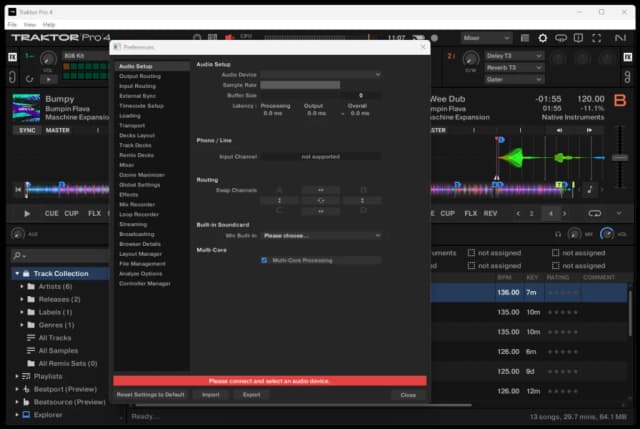
Task: Select Output Routing preferences page
Action: point(140,76)
